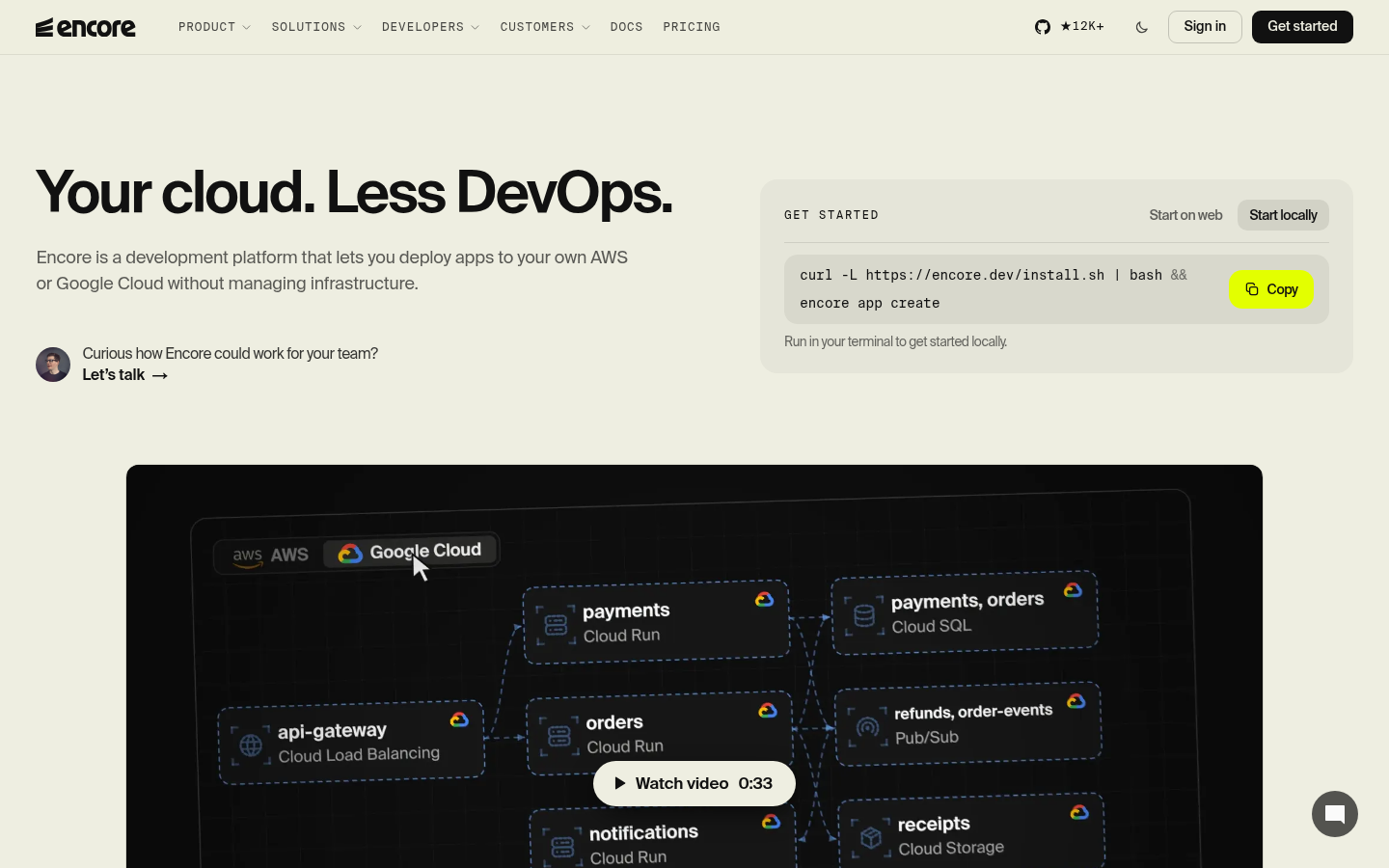Click the curl install command text
The image size is (1389, 868).
(x=994, y=289)
